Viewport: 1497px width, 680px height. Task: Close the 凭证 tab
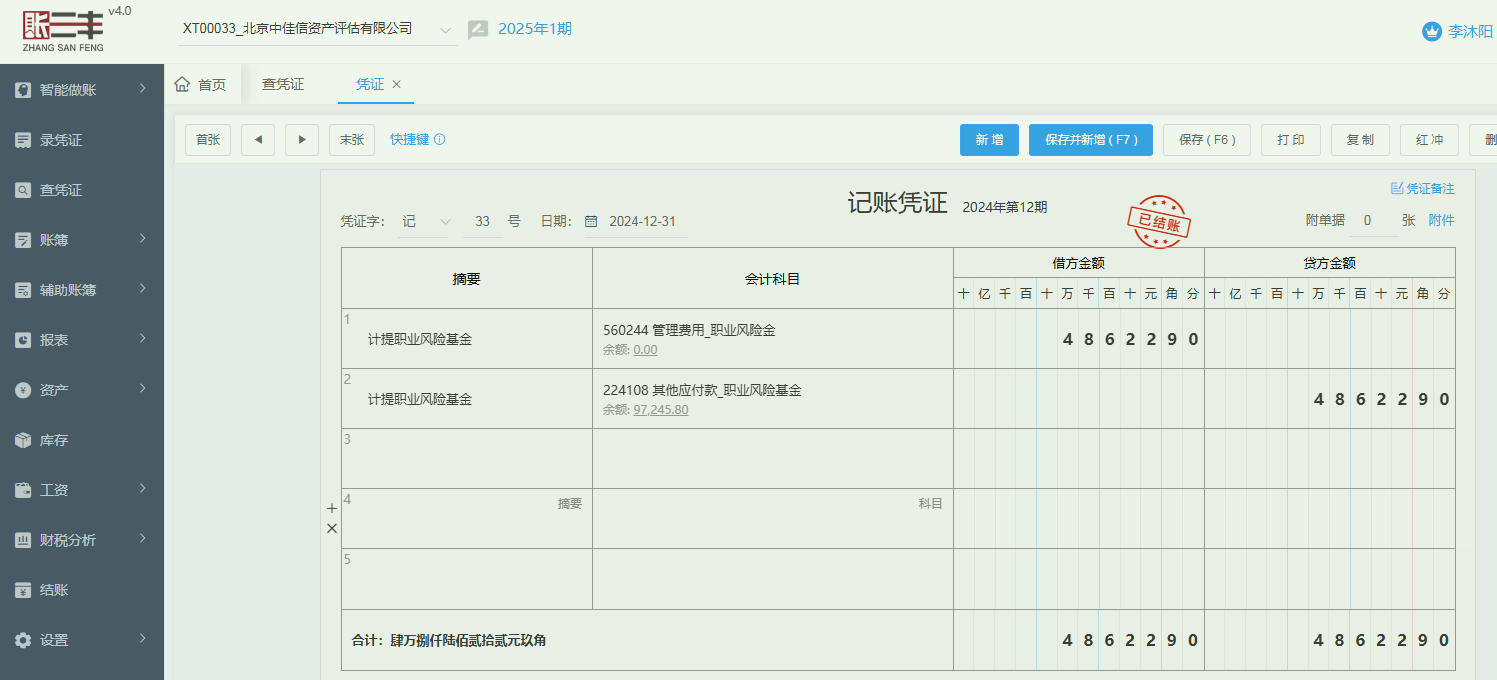coord(396,85)
